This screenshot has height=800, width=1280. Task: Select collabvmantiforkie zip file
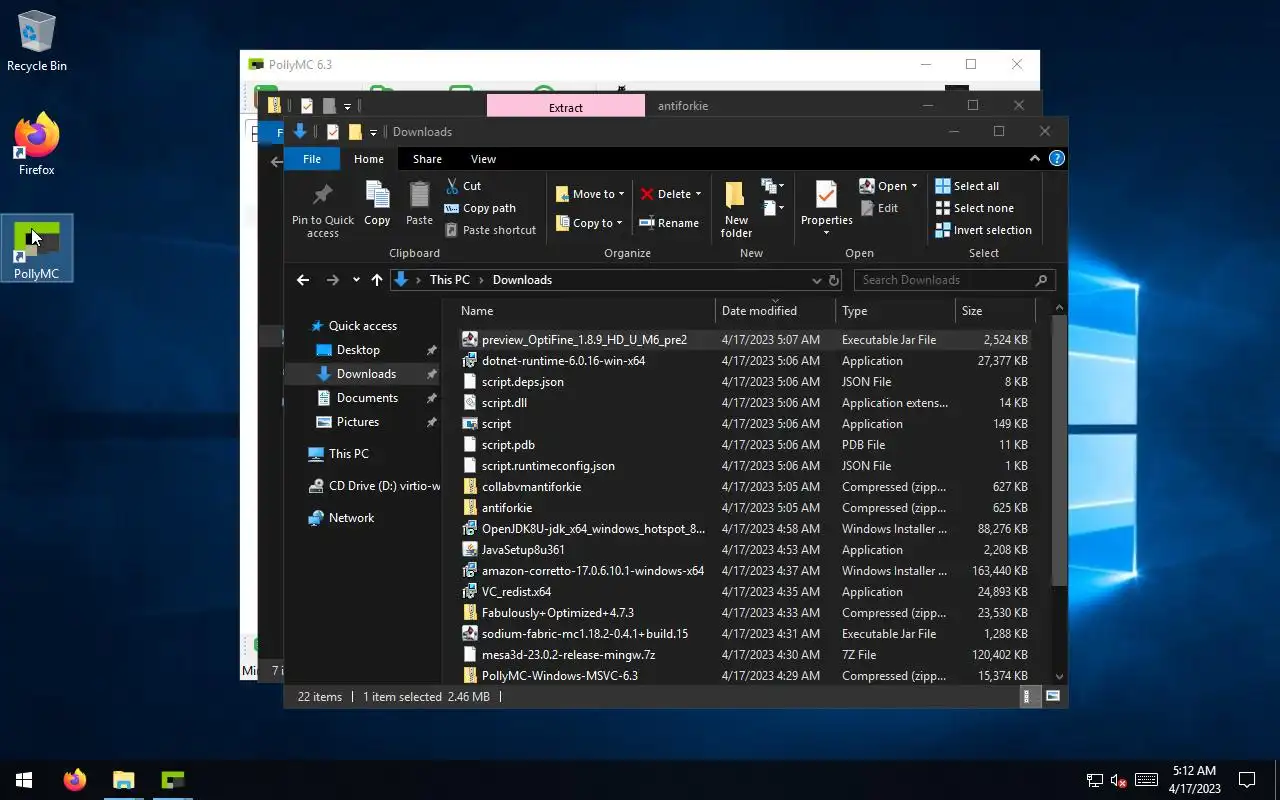coord(531,487)
